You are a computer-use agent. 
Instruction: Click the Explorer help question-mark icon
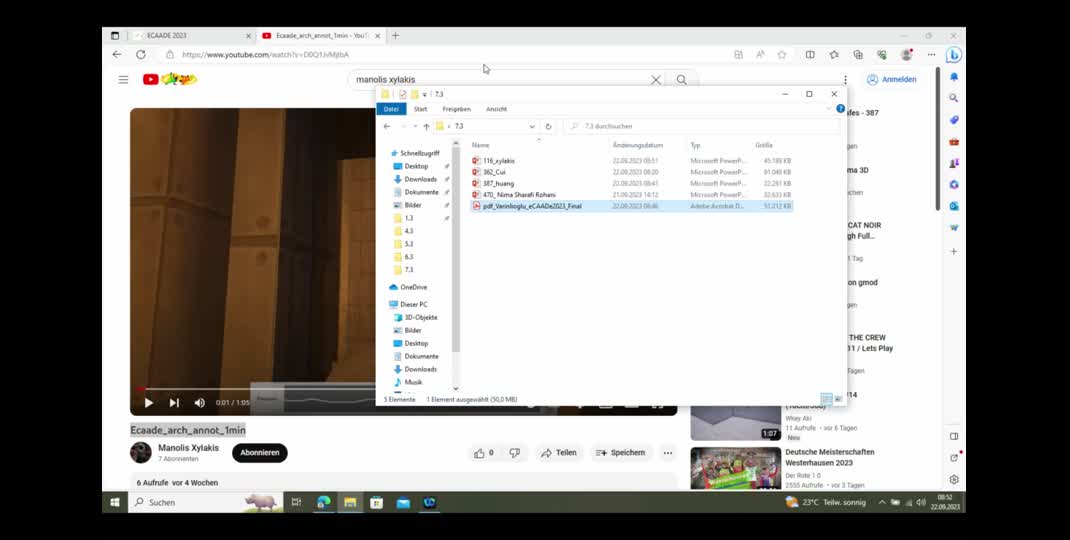840,109
